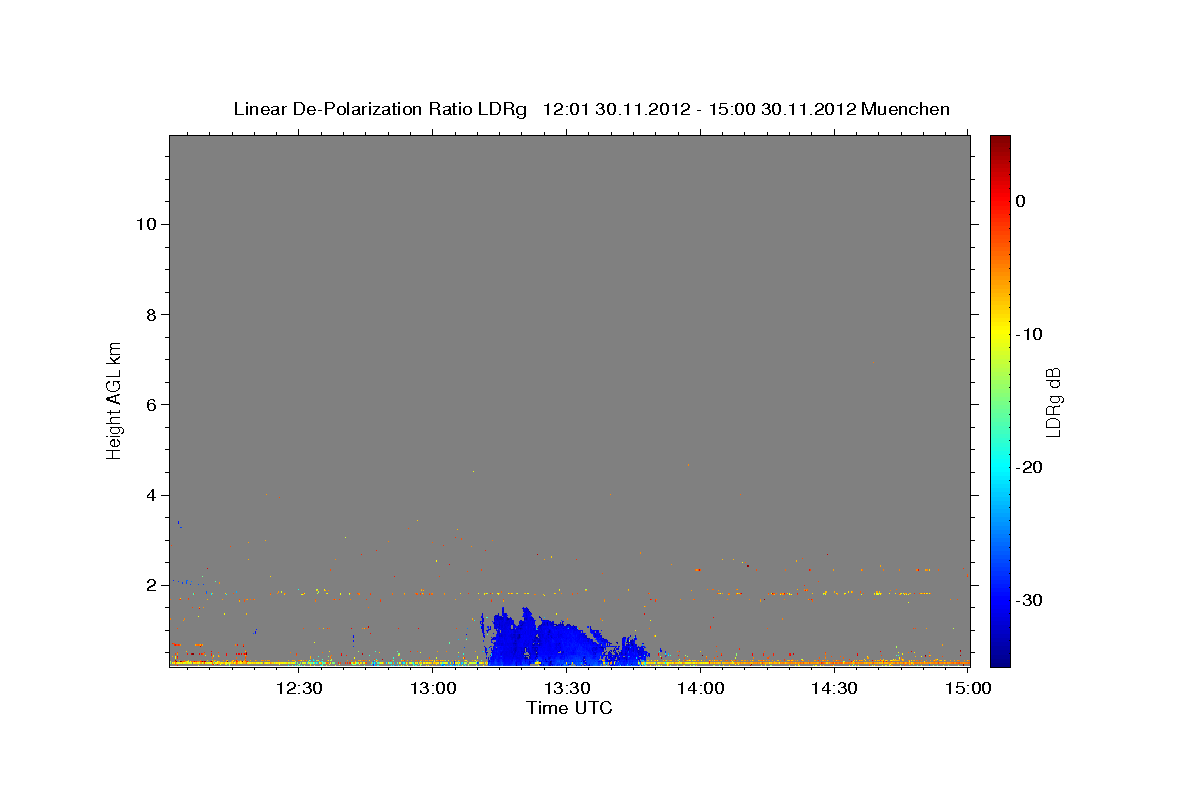Click the height tick label 8

pos(150,314)
